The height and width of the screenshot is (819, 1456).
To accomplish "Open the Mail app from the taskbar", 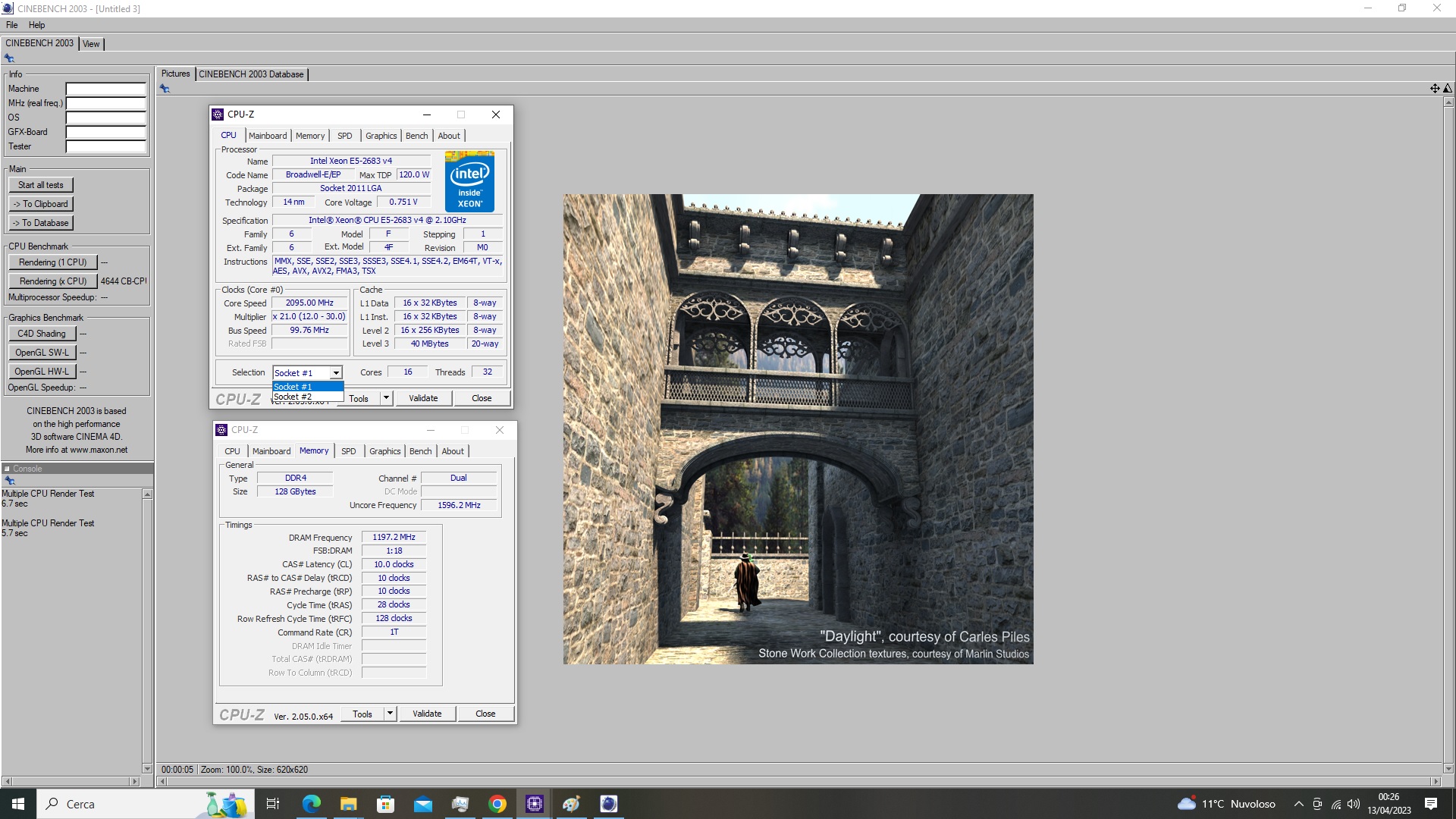I will tap(422, 804).
